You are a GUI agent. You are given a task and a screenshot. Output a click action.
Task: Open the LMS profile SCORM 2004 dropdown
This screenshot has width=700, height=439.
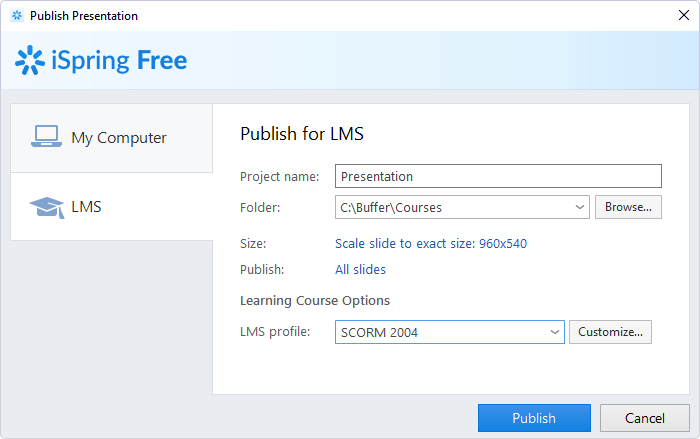point(450,332)
